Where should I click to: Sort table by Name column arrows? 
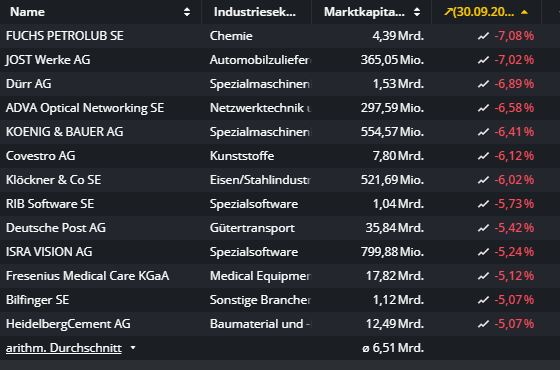187,12
